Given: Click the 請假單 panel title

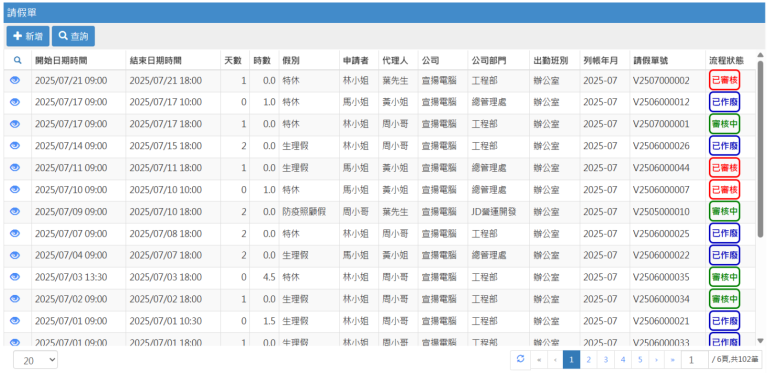Looking at the screenshot, I should [x=22, y=12].
